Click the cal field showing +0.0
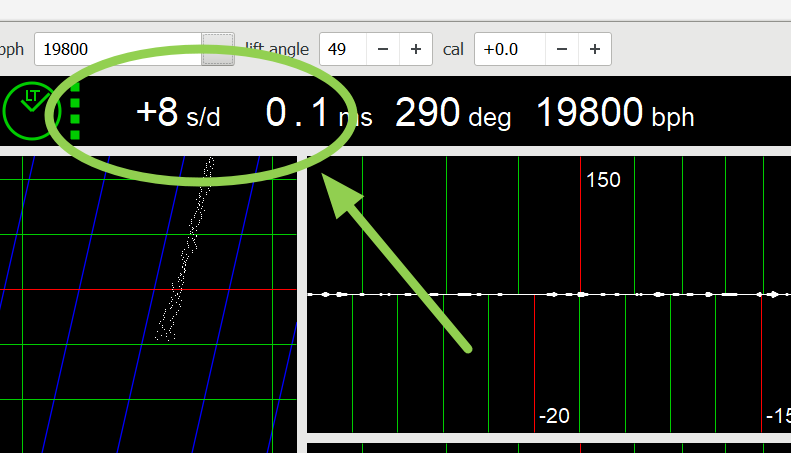This screenshot has width=791, height=453. click(x=509, y=48)
